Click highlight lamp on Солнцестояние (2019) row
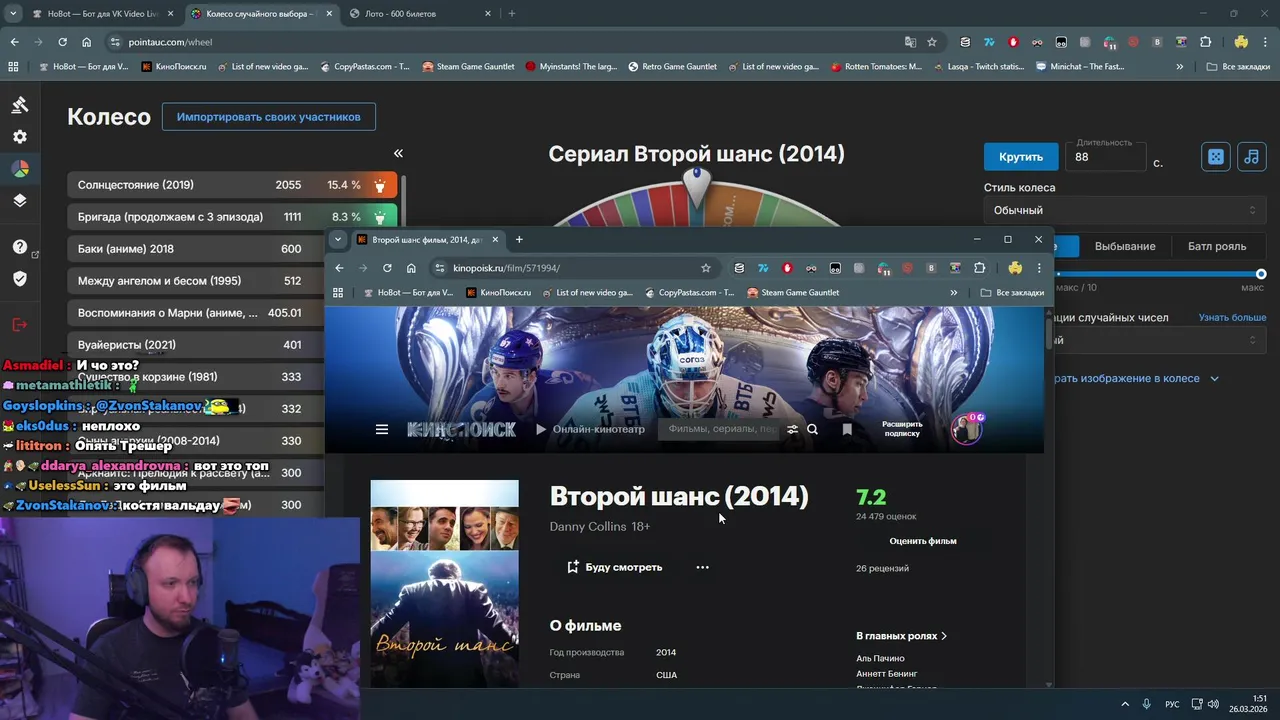This screenshot has width=1280, height=720. coord(380,185)
